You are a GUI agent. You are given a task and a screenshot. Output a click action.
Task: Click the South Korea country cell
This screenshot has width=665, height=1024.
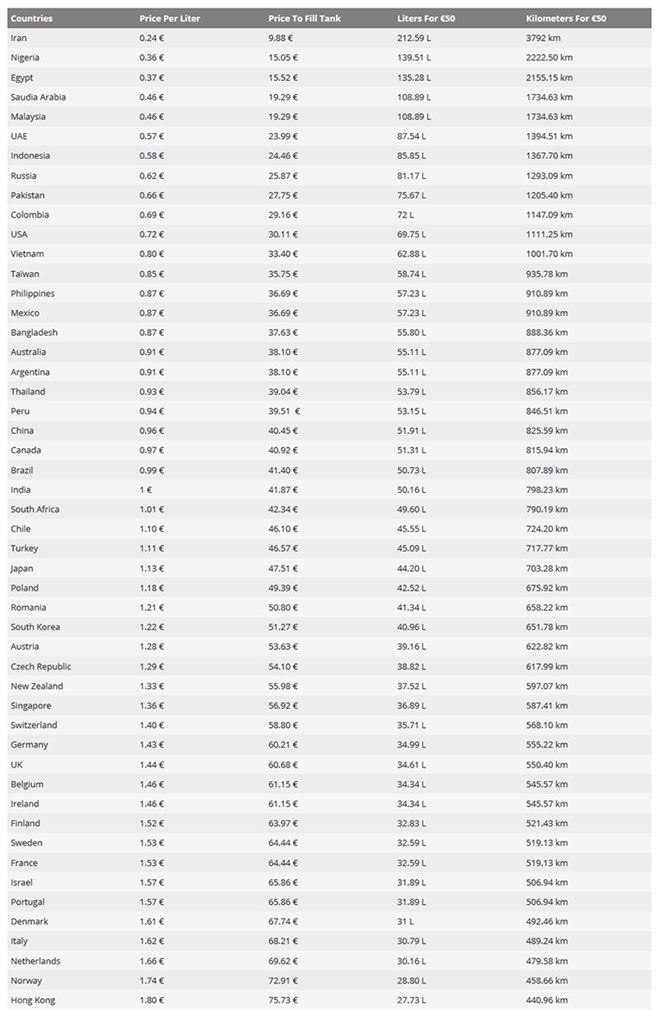(x=36, y=627)
